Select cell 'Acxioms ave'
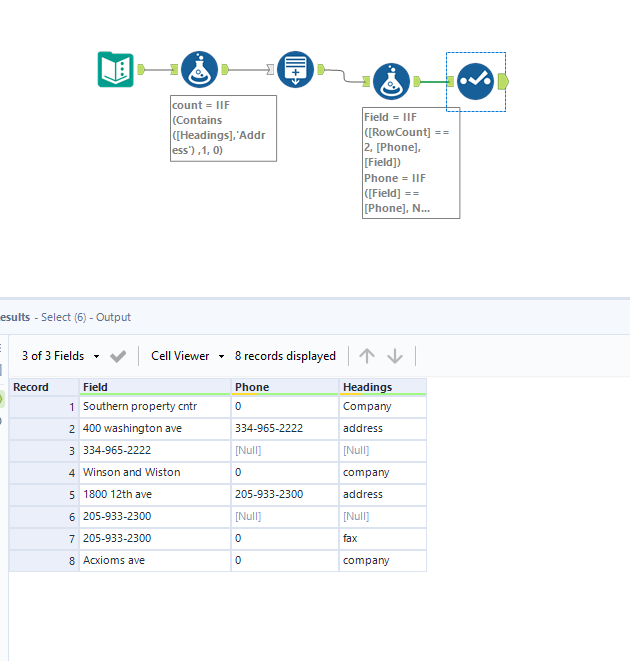 (x=155, y=560)
